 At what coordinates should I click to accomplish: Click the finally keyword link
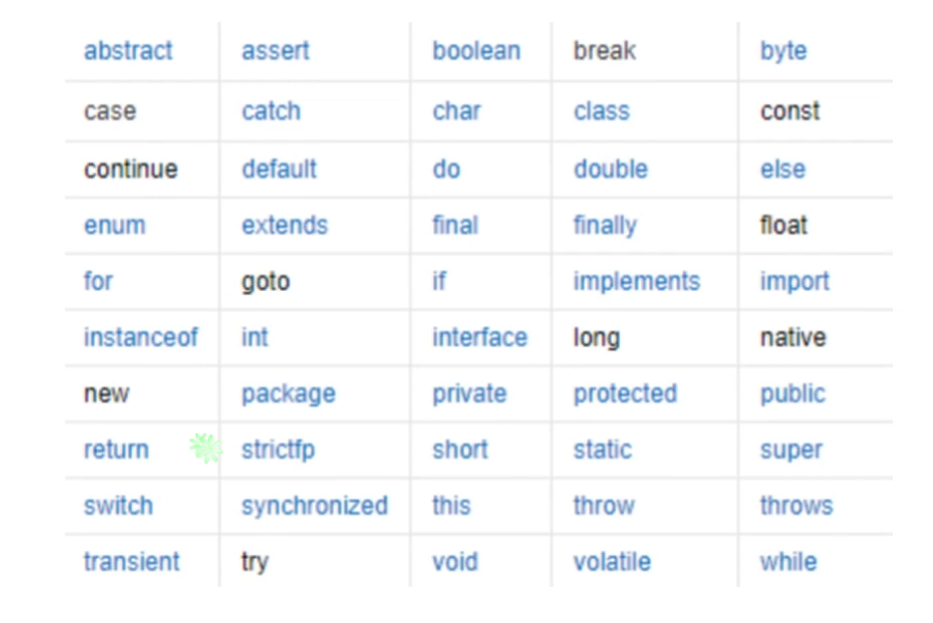605,227
